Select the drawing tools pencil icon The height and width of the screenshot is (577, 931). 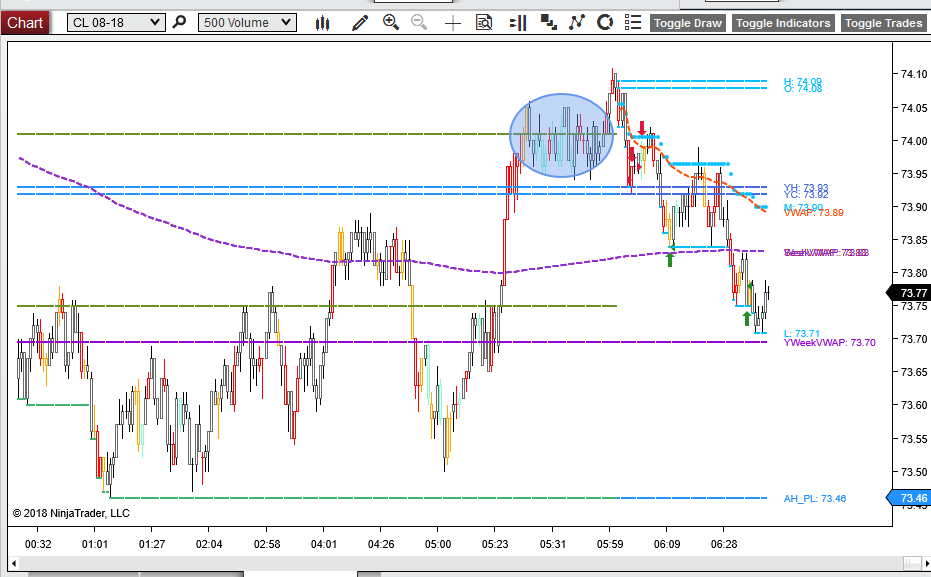click(360, 23)
